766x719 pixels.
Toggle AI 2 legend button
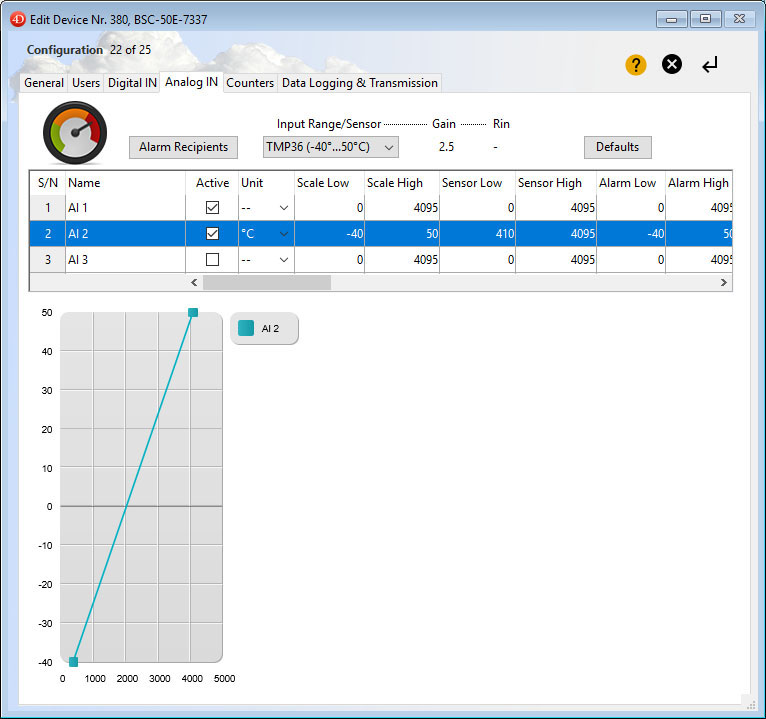(x=264, y=328)
